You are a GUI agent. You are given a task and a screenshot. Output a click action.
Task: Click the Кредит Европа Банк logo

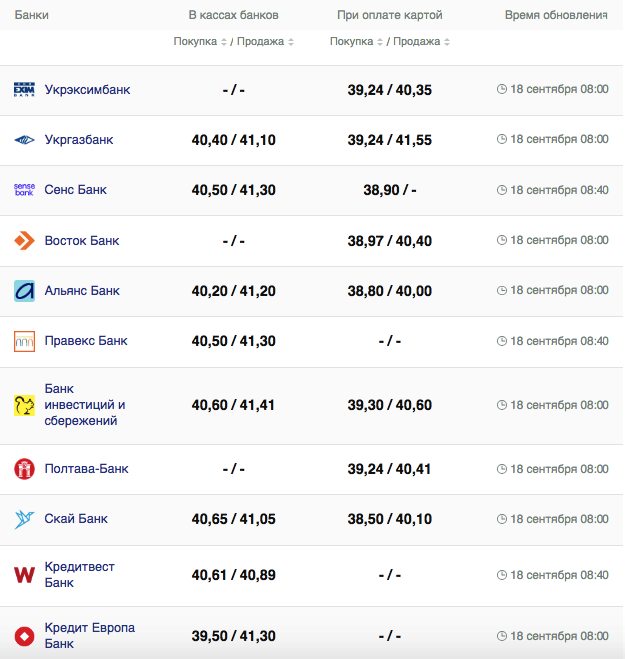point(24,635)
